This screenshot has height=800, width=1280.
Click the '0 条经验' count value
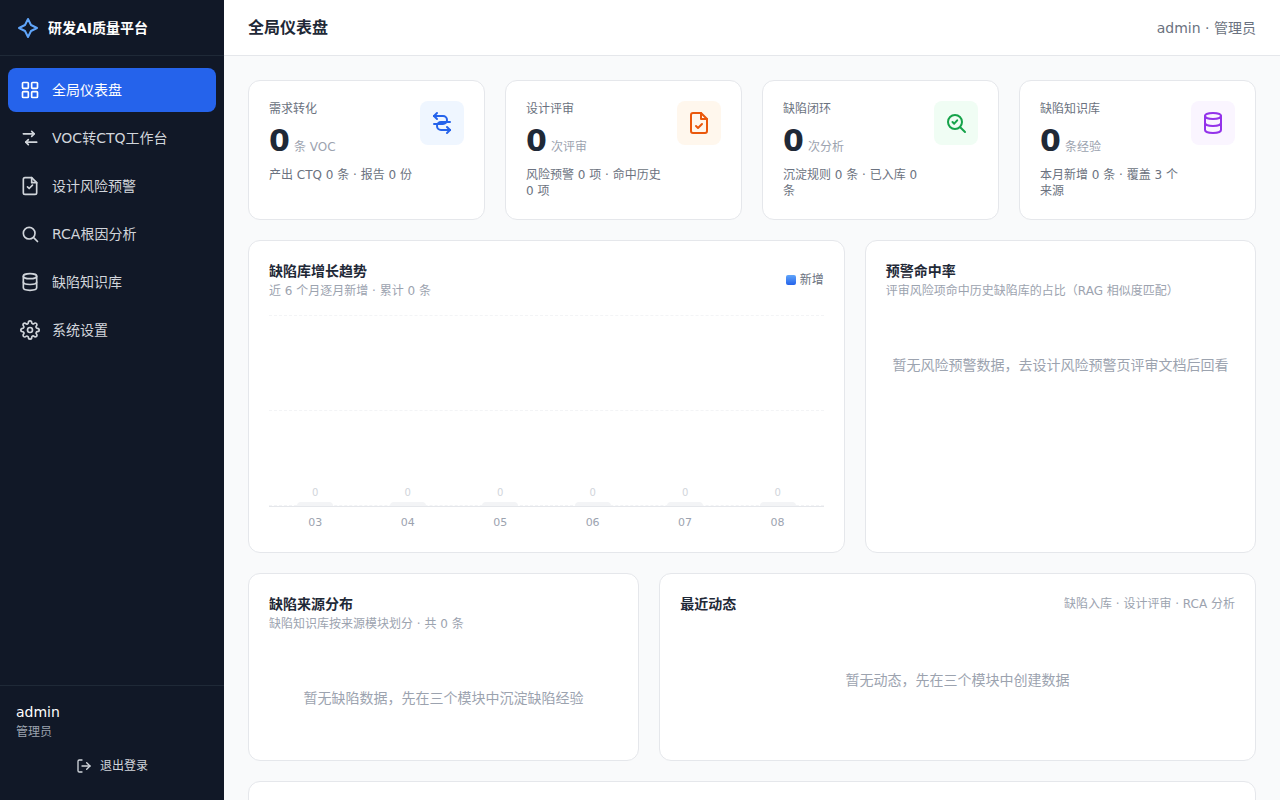[1070, 141]
